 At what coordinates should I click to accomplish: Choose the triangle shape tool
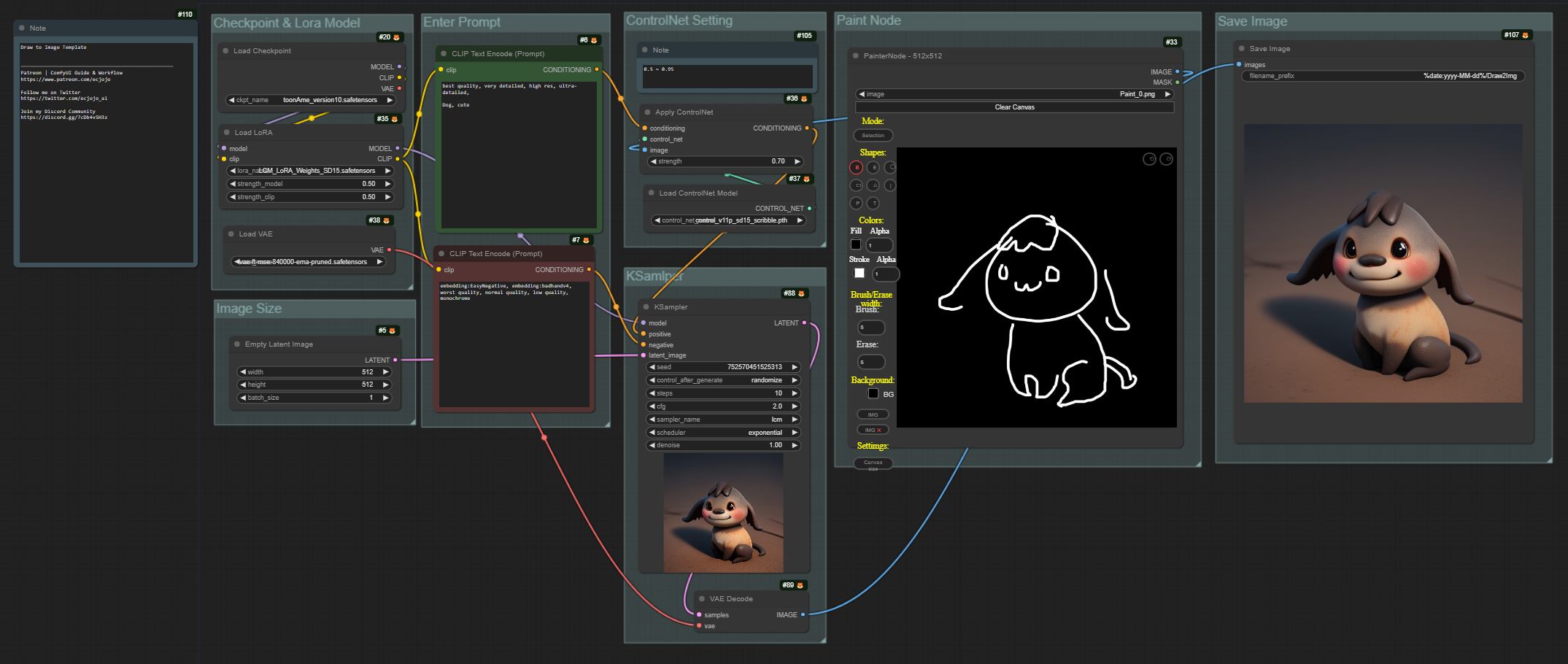(x=873, y=185)
